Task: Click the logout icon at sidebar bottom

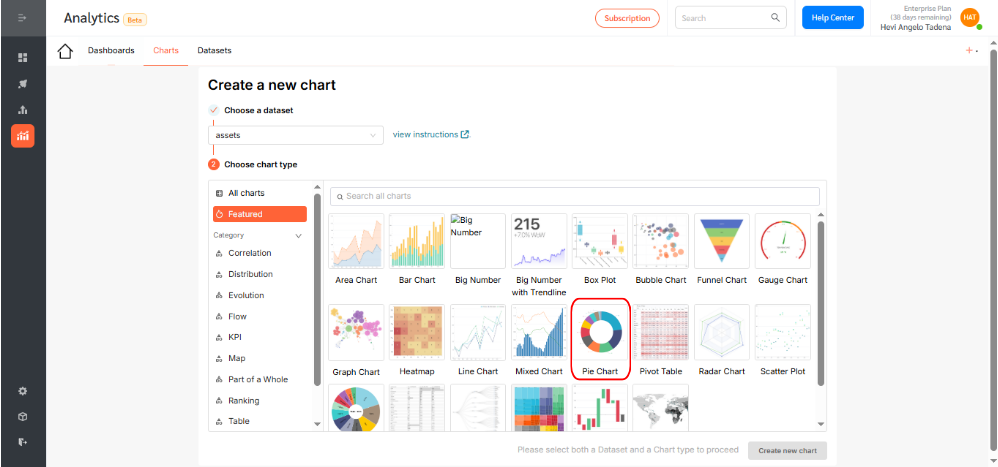Action: 23,442
